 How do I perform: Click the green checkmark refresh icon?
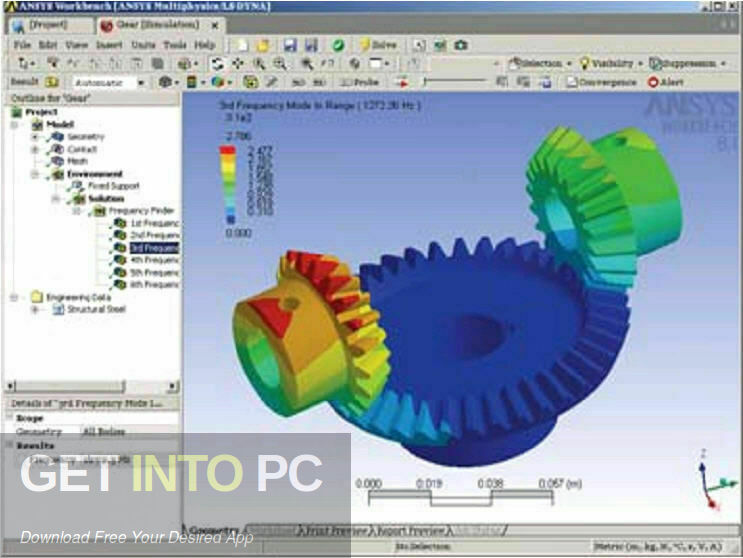tap(338, 45)
